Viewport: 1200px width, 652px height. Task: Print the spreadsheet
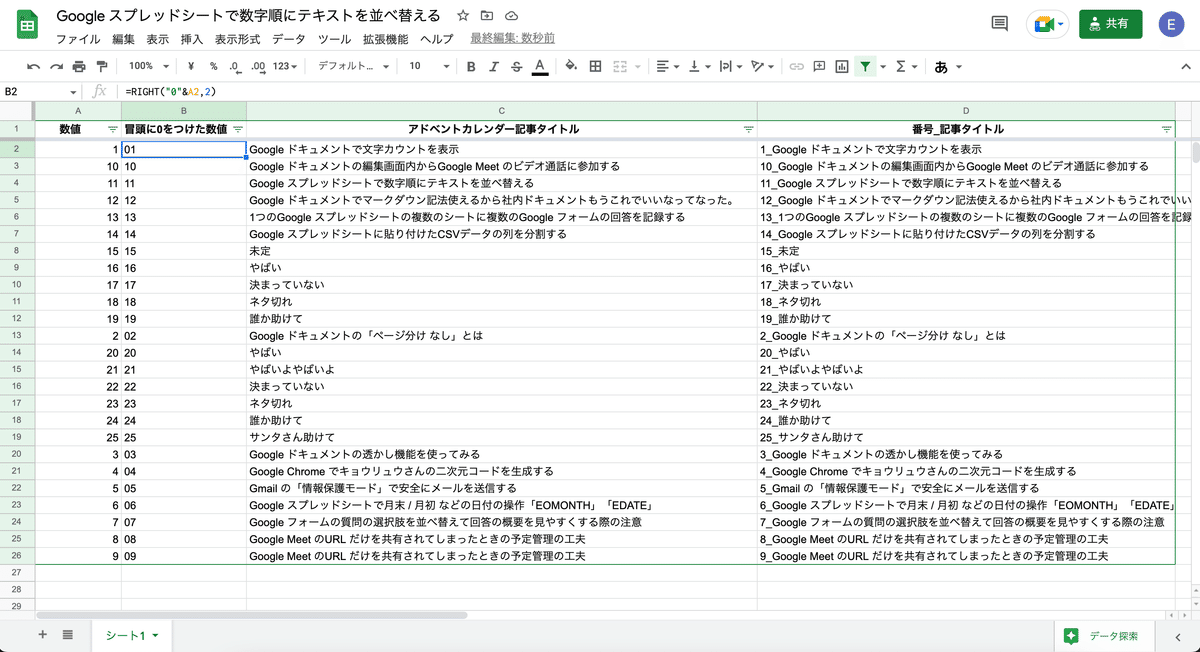tap(79, 66)
